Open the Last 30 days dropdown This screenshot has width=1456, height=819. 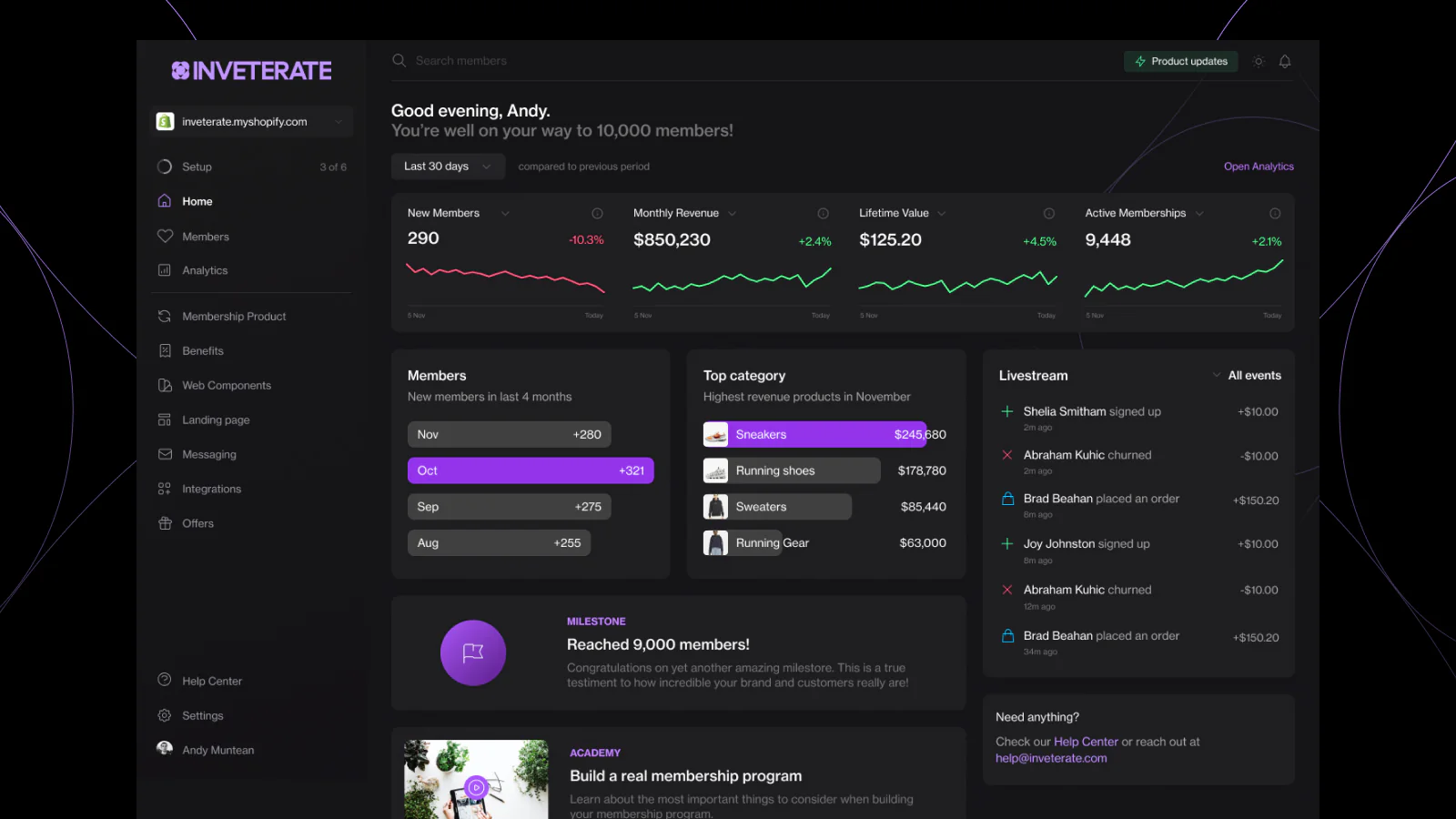pos(448,167)
